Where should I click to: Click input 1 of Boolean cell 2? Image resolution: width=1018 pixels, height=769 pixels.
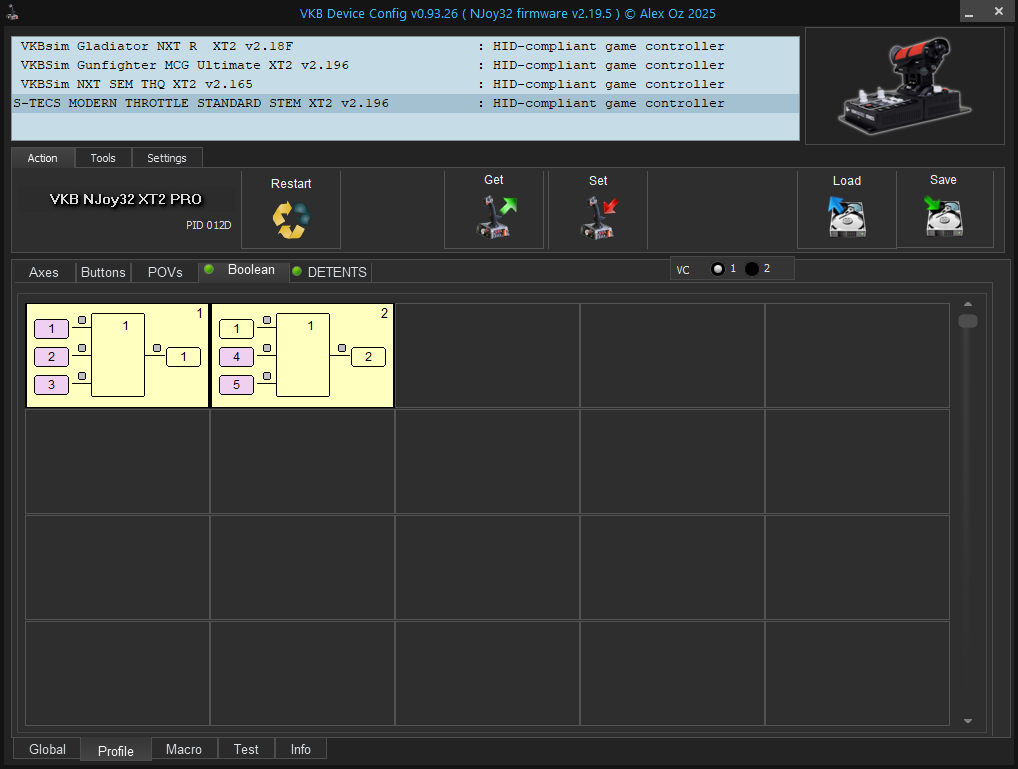point(236,329)
